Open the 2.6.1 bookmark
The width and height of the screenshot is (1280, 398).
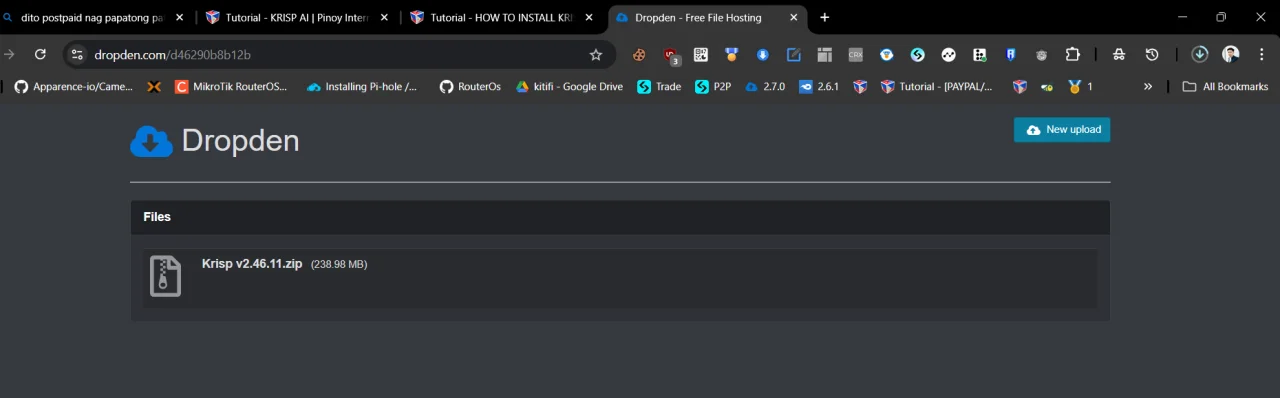click(x=819, y=87)
